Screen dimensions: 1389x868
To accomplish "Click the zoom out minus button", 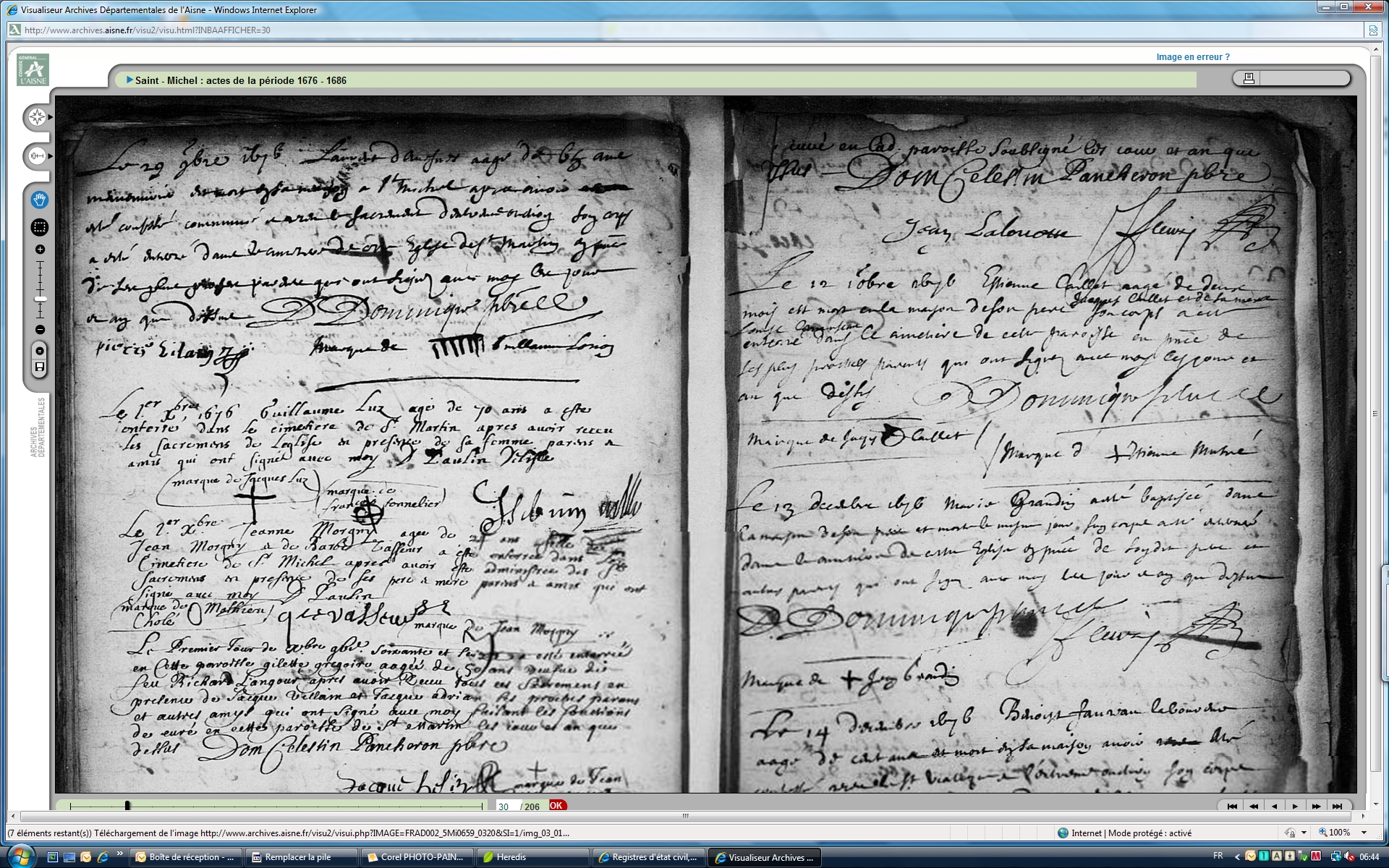I will (40, 330).
